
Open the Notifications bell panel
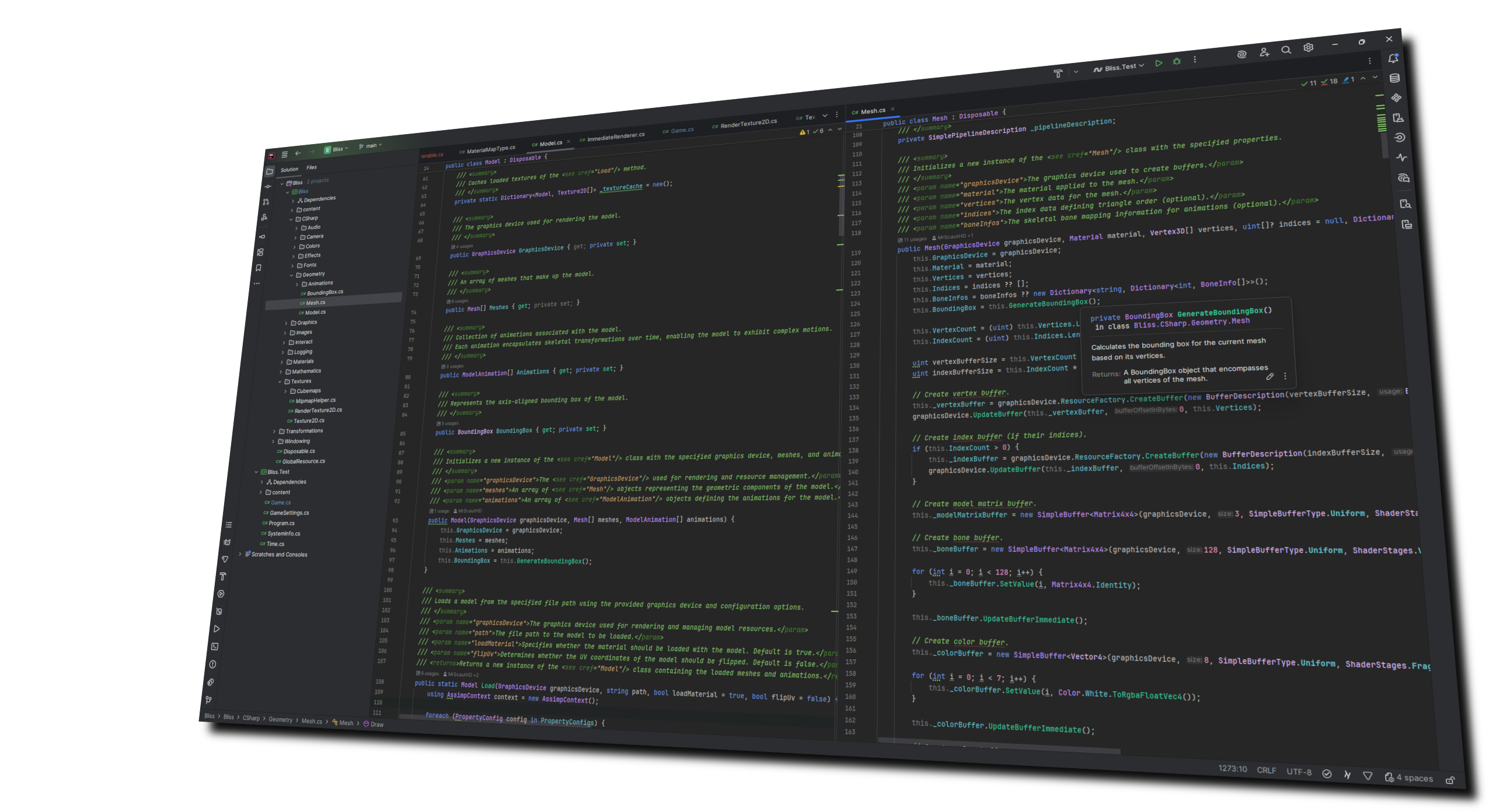point(1393,59)
